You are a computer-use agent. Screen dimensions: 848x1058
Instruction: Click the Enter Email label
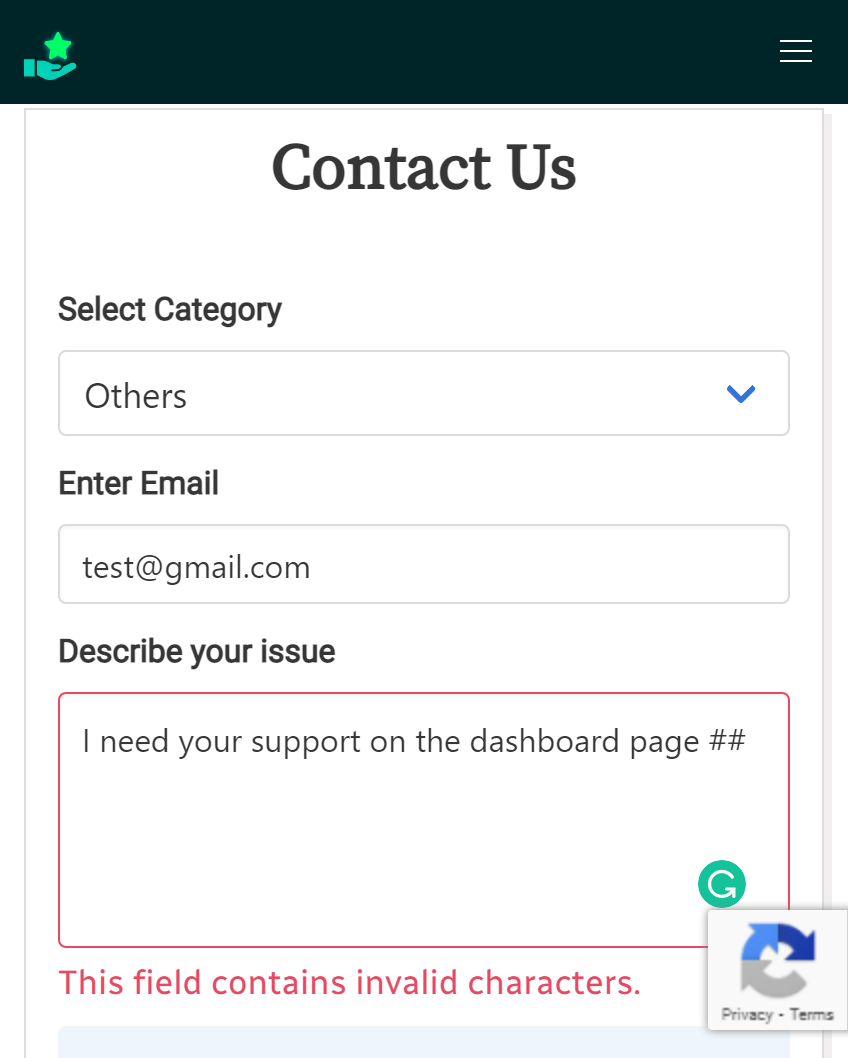(138, 483)
